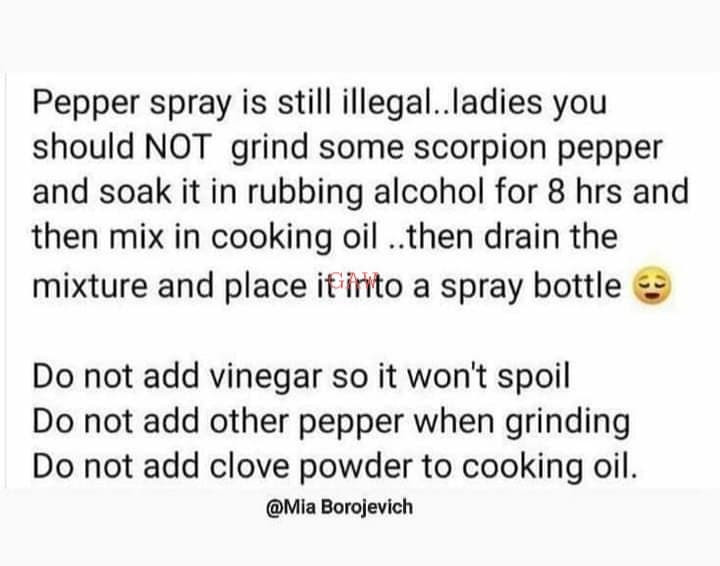
Task: Select the words Pepper spray at top
Action: pos(132,103)
